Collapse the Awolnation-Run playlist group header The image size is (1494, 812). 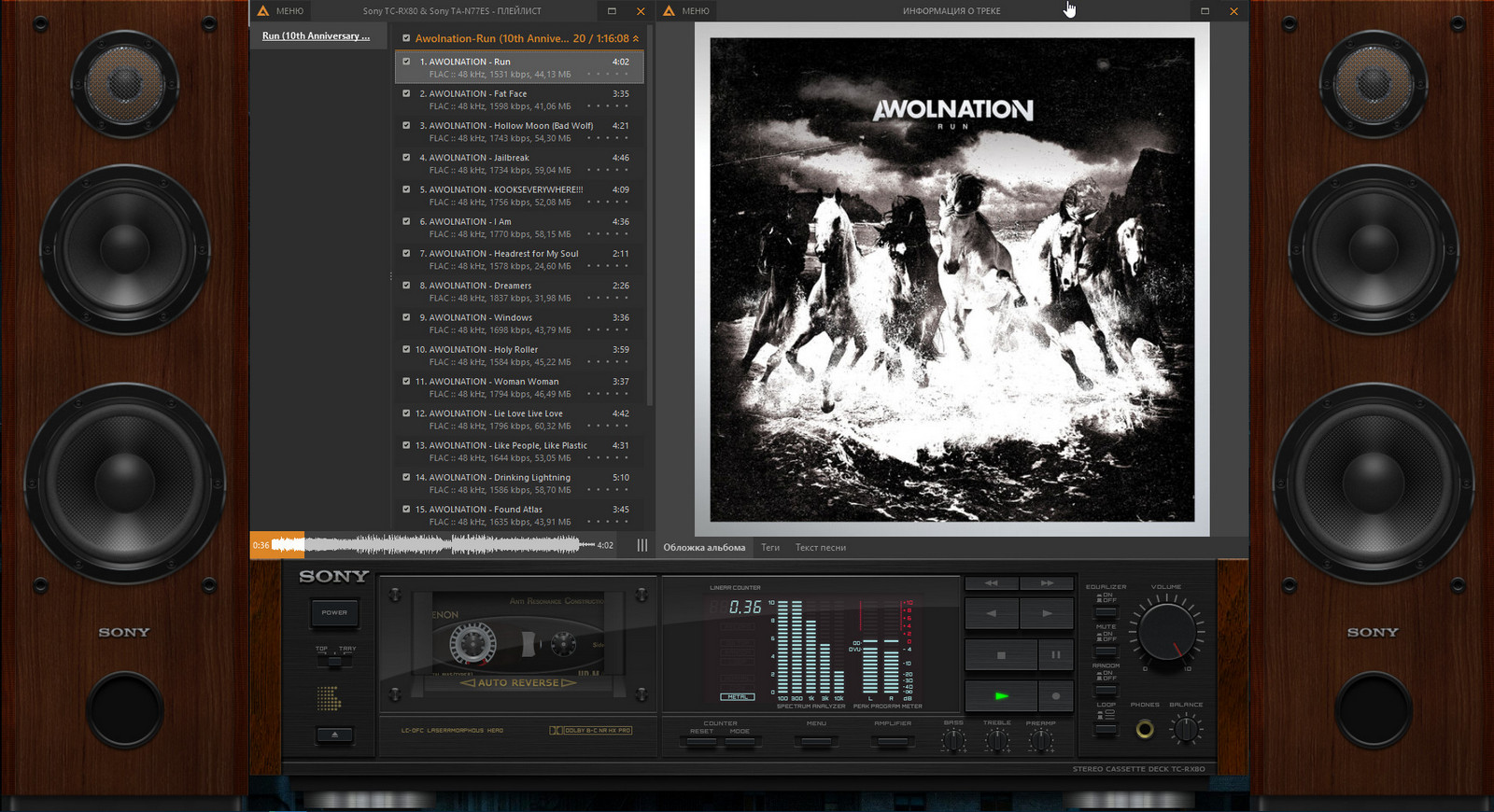click(636, 39)
